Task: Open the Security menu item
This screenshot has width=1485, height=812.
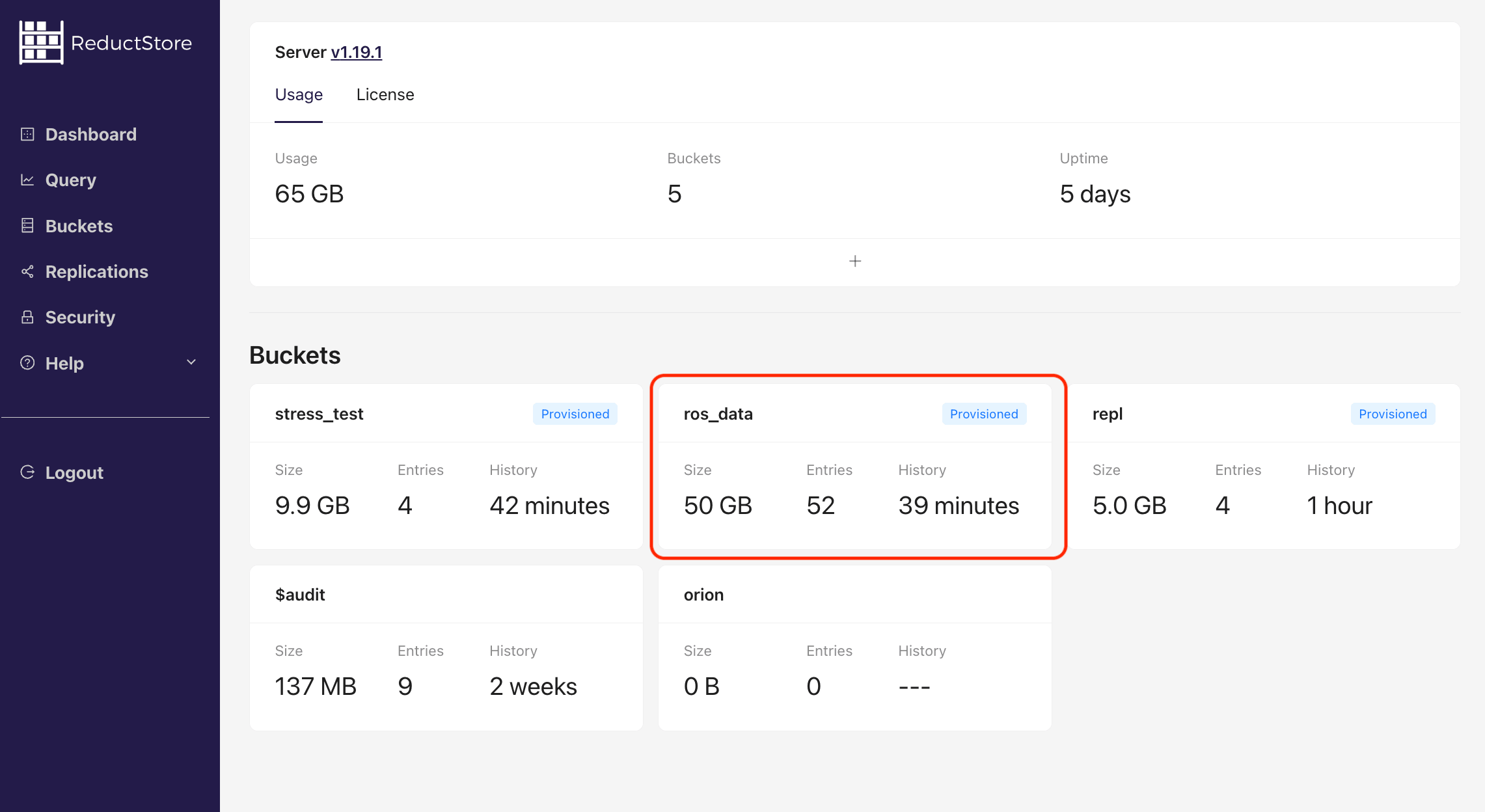Action: [80, 317]
